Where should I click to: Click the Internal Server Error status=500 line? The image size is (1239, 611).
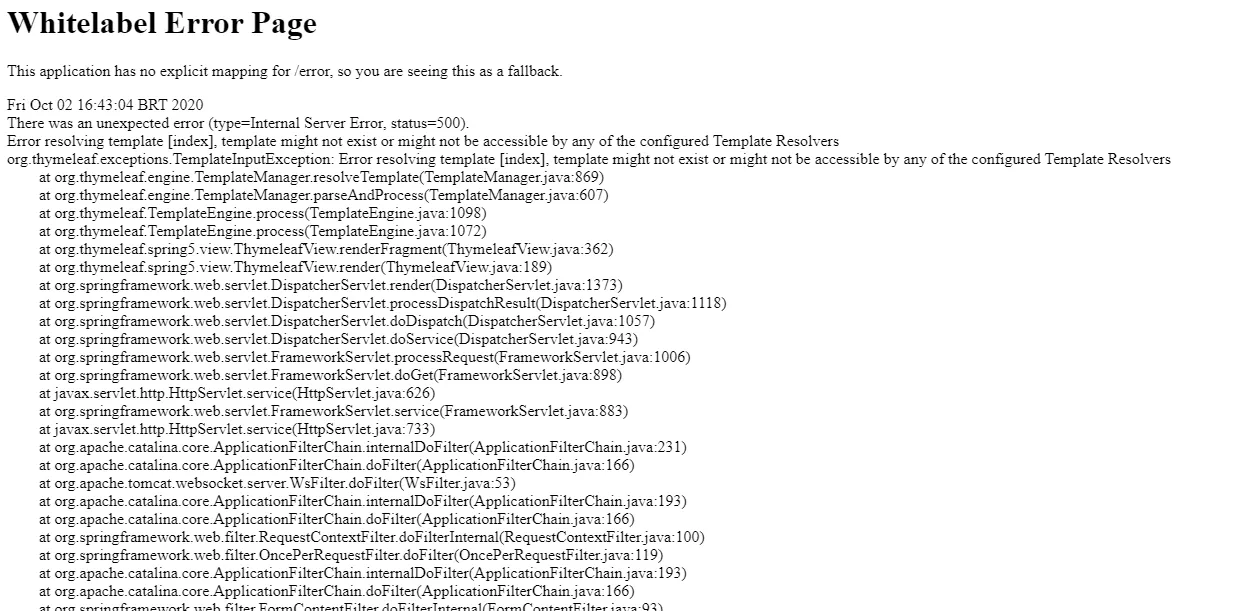coord(238,123)
